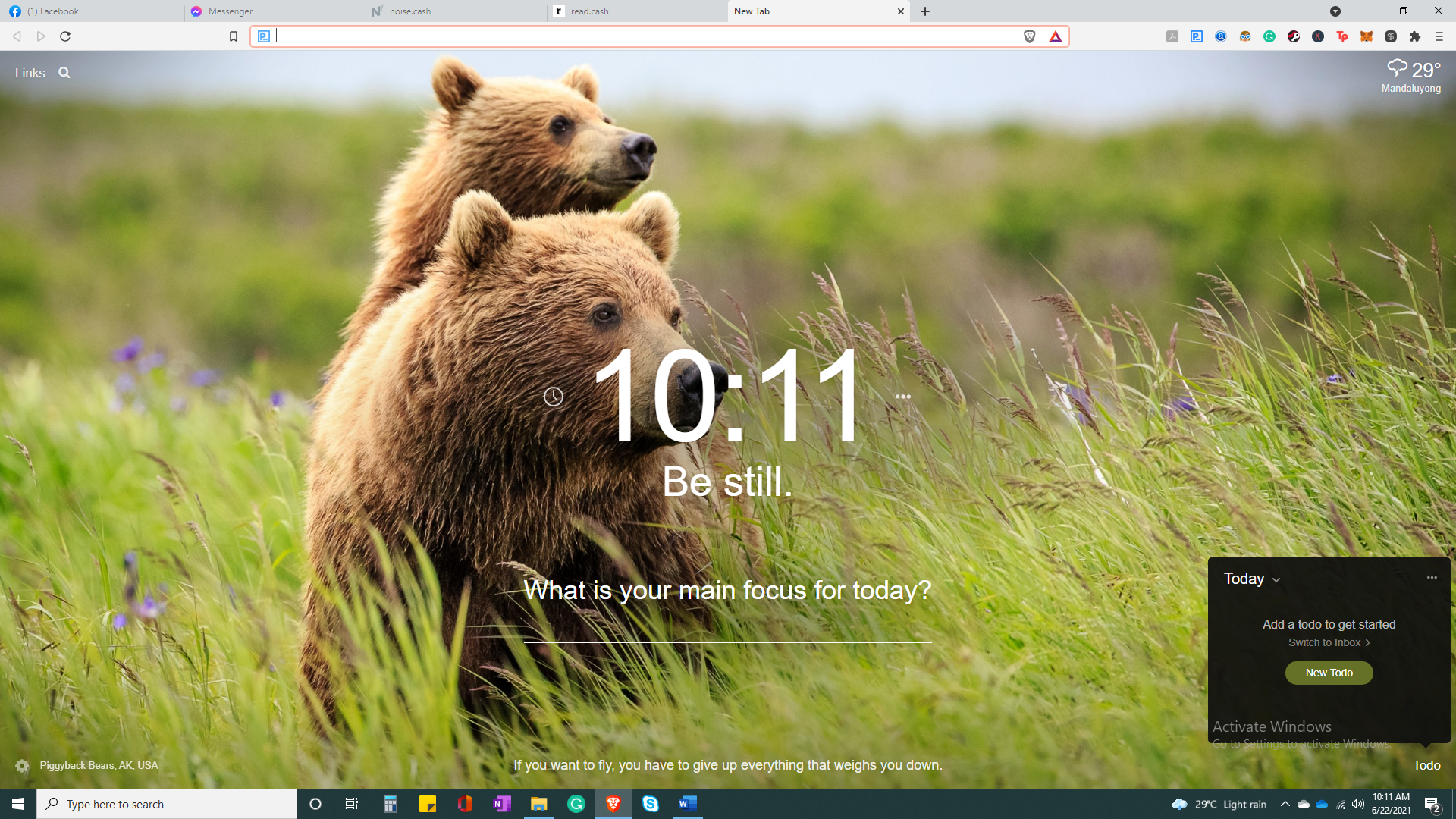The height and width of the screenshot is (819, 1456).
Task: Open Brave Shields lion icon in address bar
Action: 1029,36
